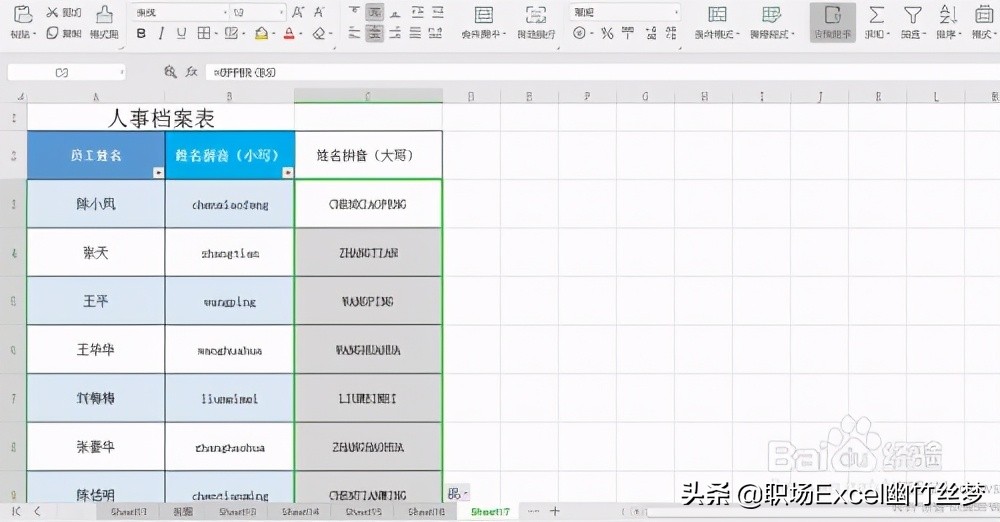Screen dimensions: 1000x522
Task: Jump to the first sheet tab
Action: click(x=17, y=511)
